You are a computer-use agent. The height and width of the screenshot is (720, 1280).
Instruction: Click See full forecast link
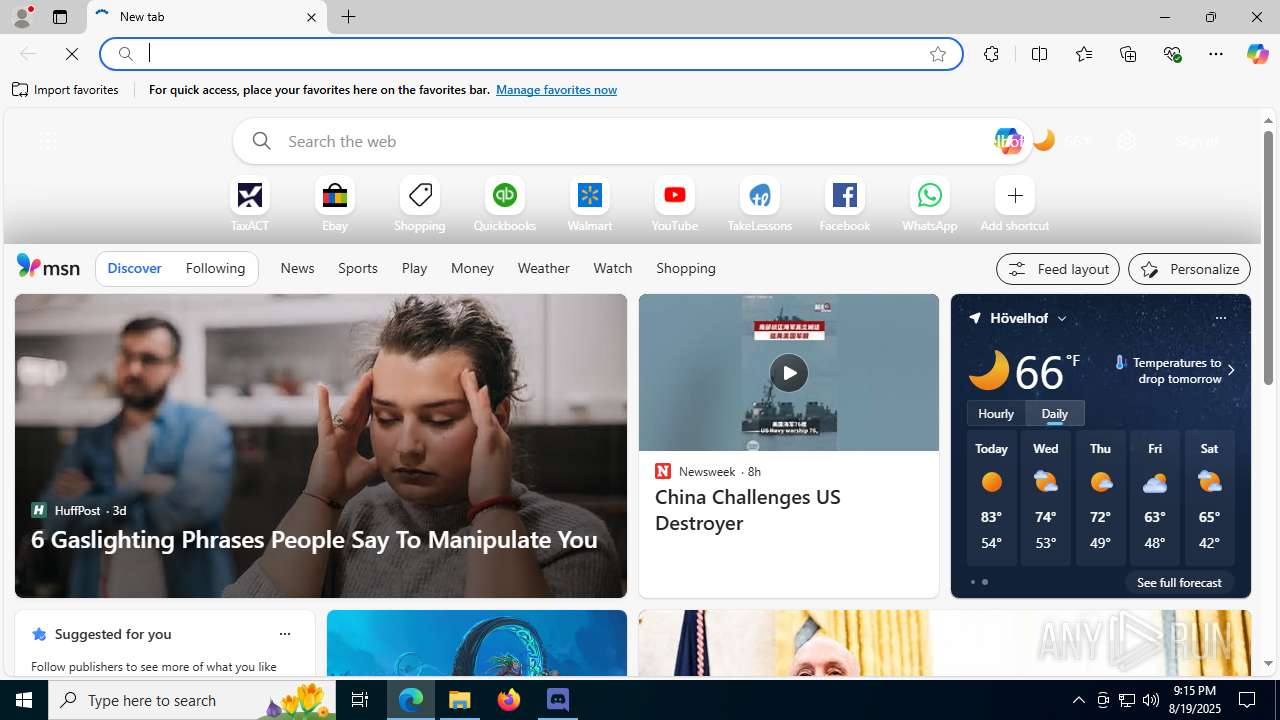click(1179, 582)
